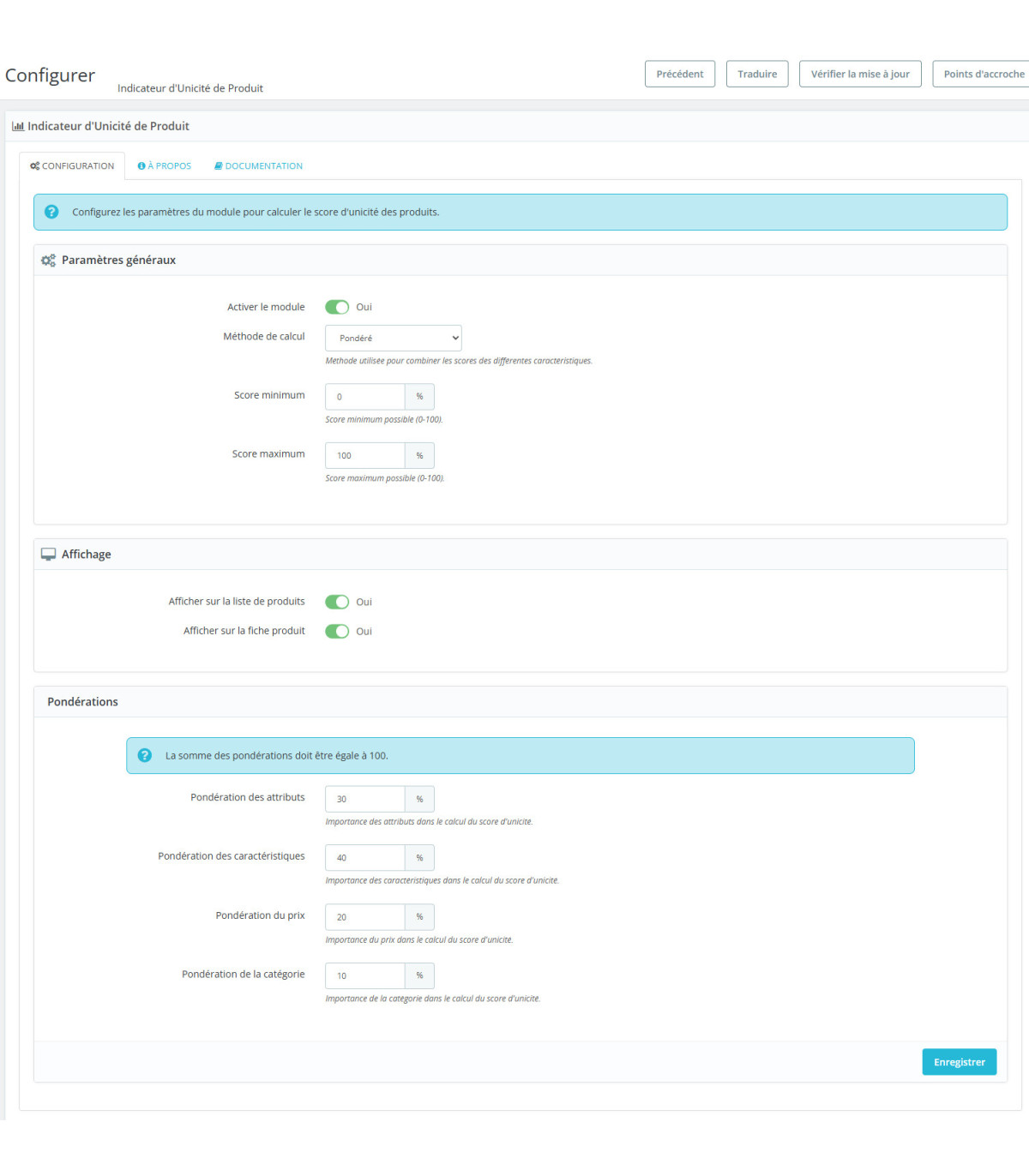The height and width of the screenshot is (1176, 1029).
Task: Select the Pondération du prix field
Action: (365, 917)
